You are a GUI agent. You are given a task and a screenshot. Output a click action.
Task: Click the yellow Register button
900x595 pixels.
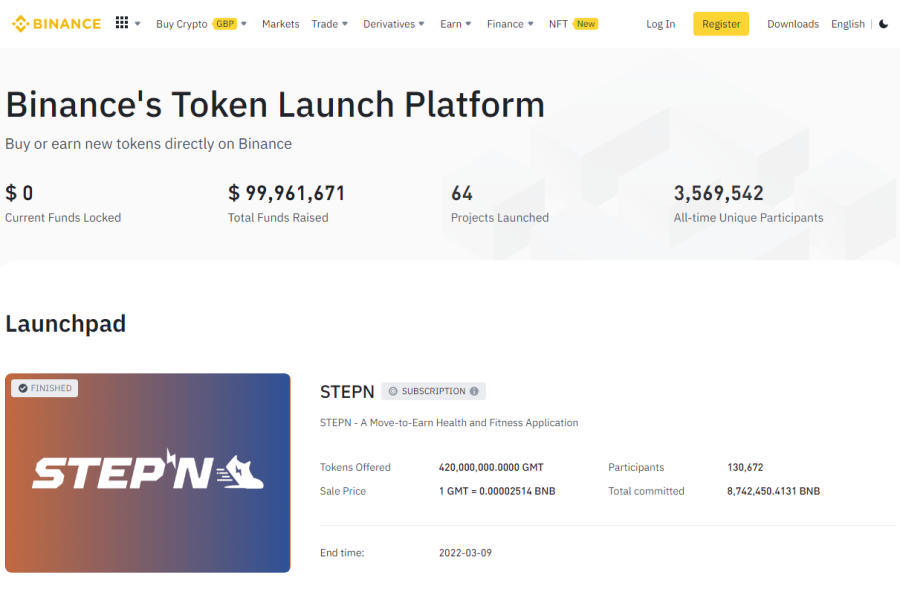click(x=721, y=24)
